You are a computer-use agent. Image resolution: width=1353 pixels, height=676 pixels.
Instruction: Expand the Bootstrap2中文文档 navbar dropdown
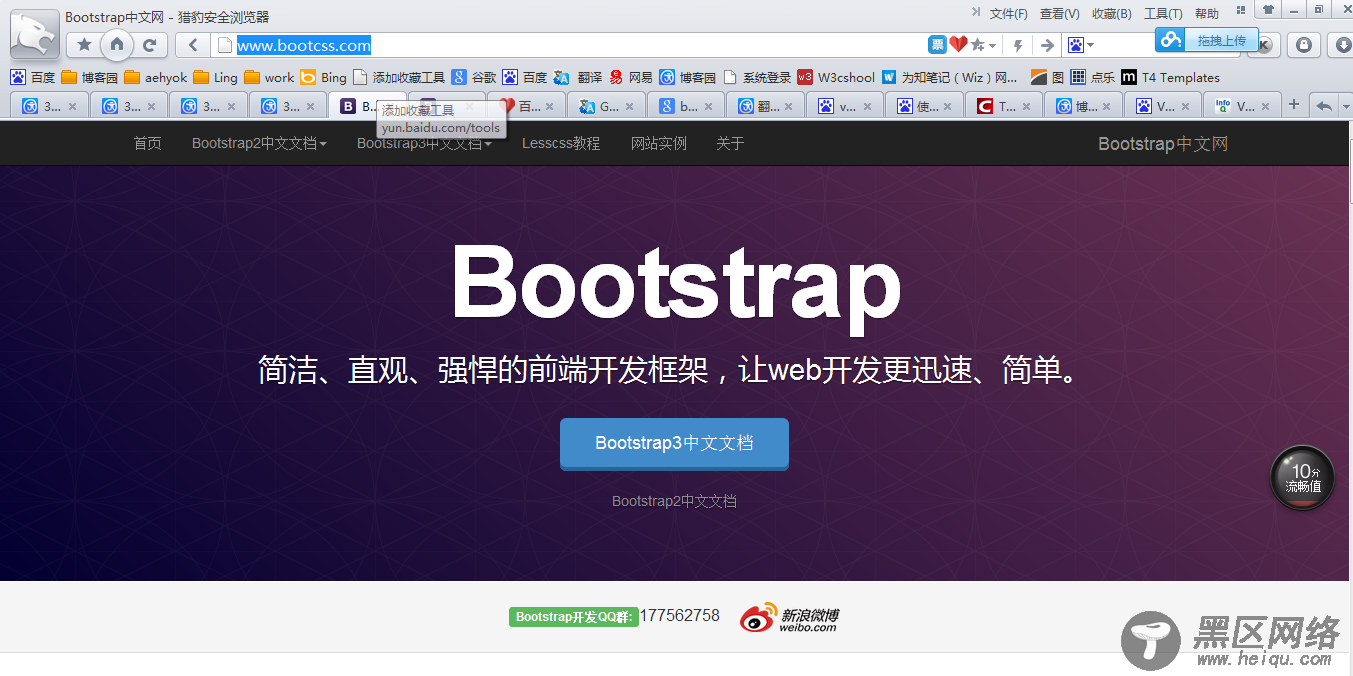click(x=259, y=143)
